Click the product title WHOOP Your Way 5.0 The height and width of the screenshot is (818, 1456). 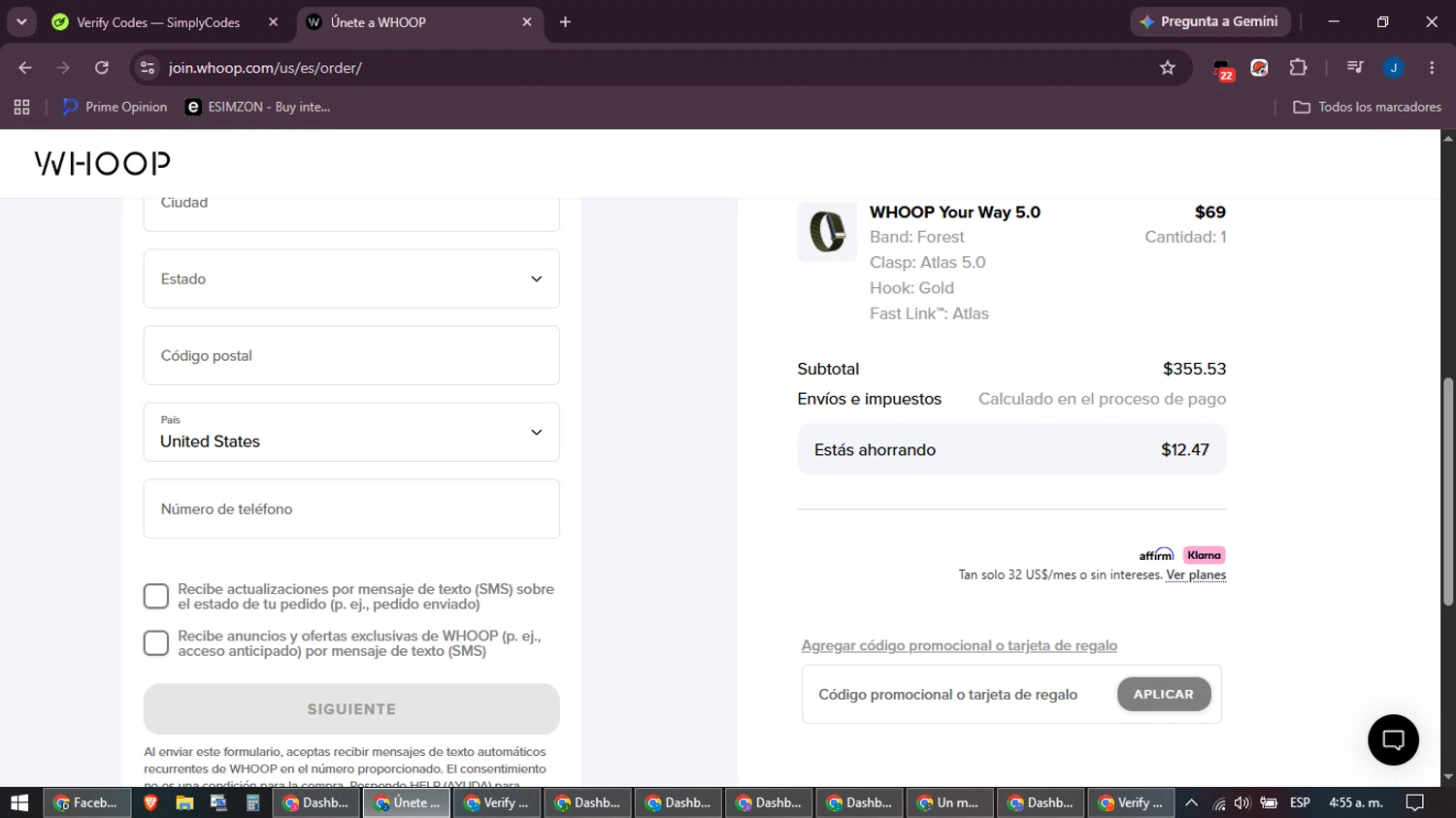[955, 213]
